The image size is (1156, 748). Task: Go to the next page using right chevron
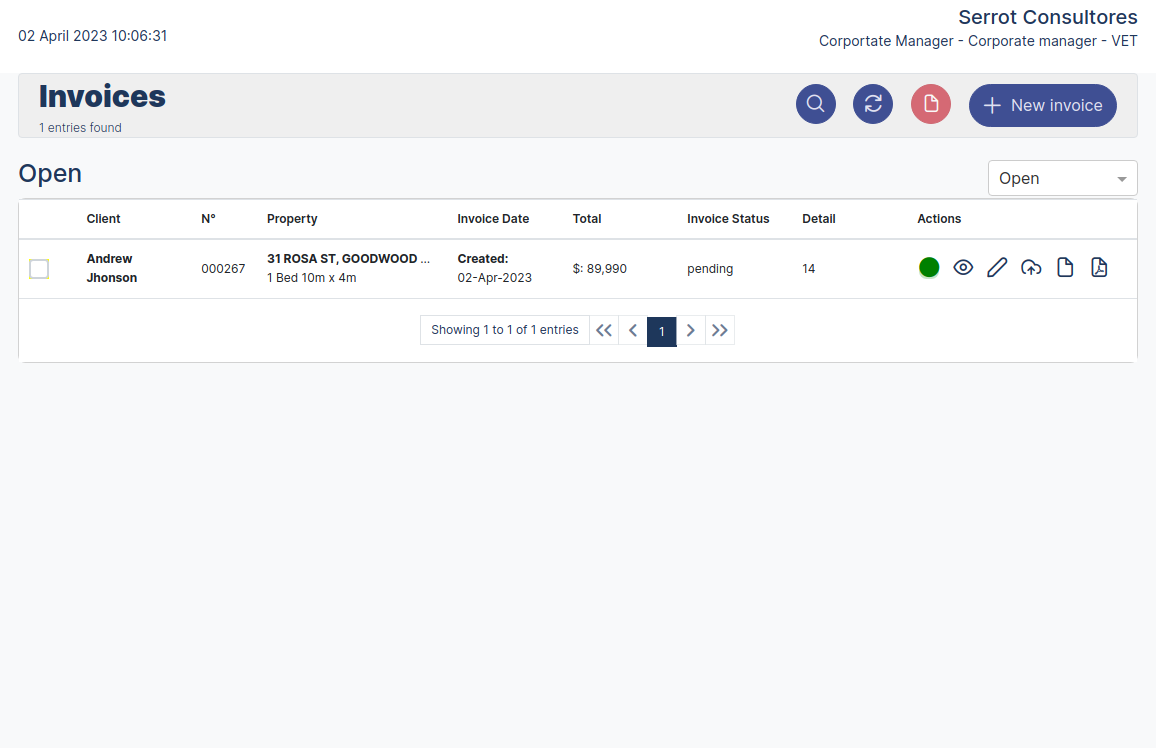(x=690, y=330)
